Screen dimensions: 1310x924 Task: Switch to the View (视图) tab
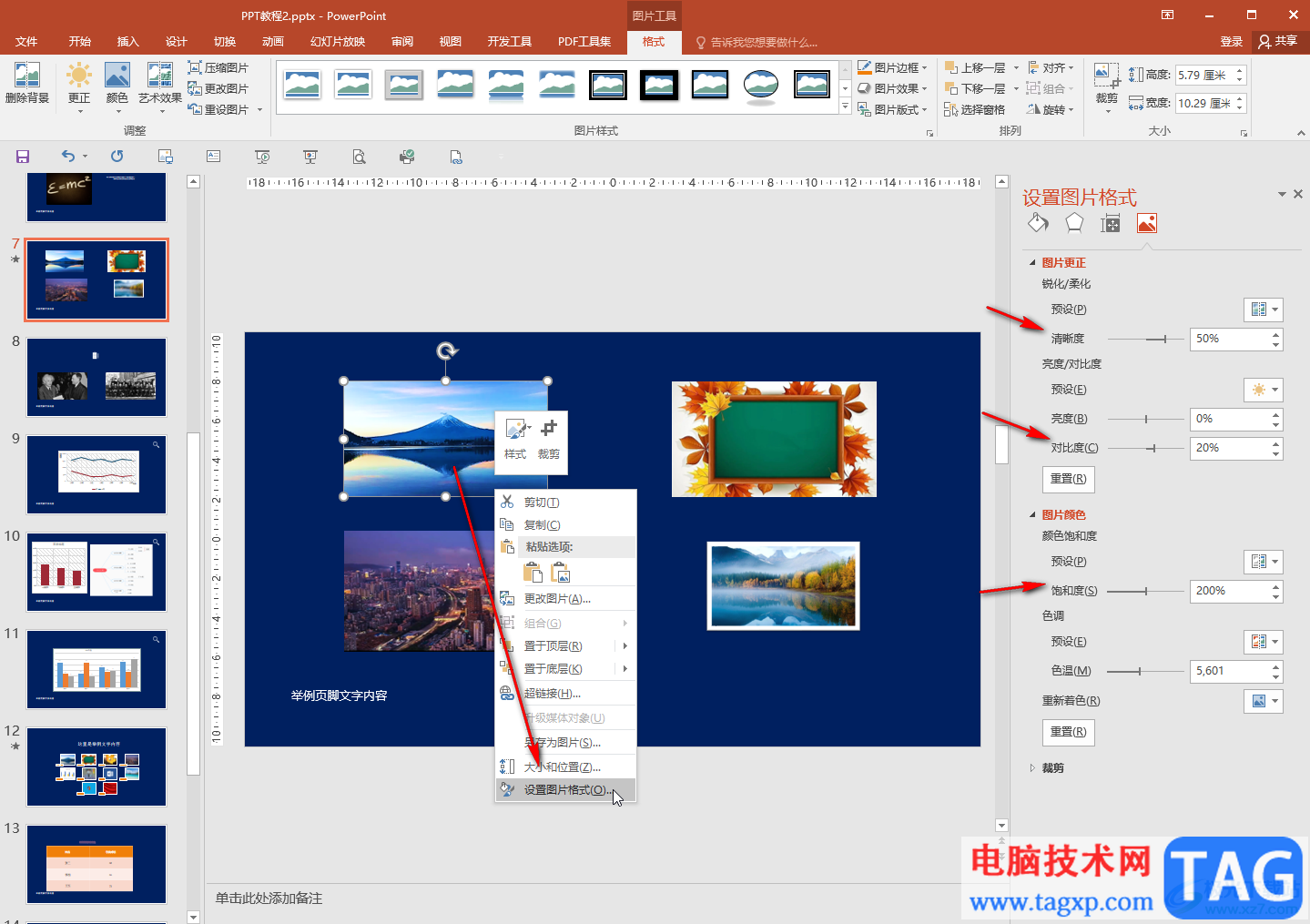click(450, 42)
